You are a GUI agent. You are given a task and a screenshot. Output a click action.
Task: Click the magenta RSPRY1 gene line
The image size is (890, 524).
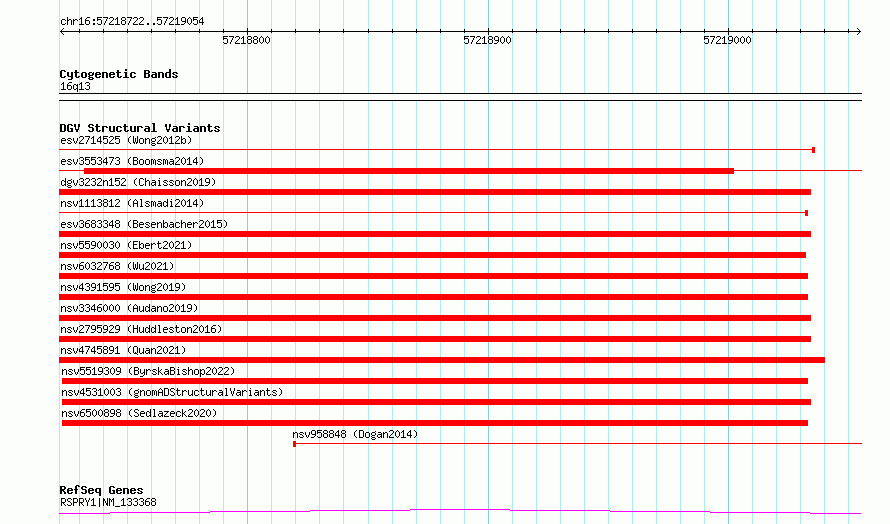coord(460,512)
